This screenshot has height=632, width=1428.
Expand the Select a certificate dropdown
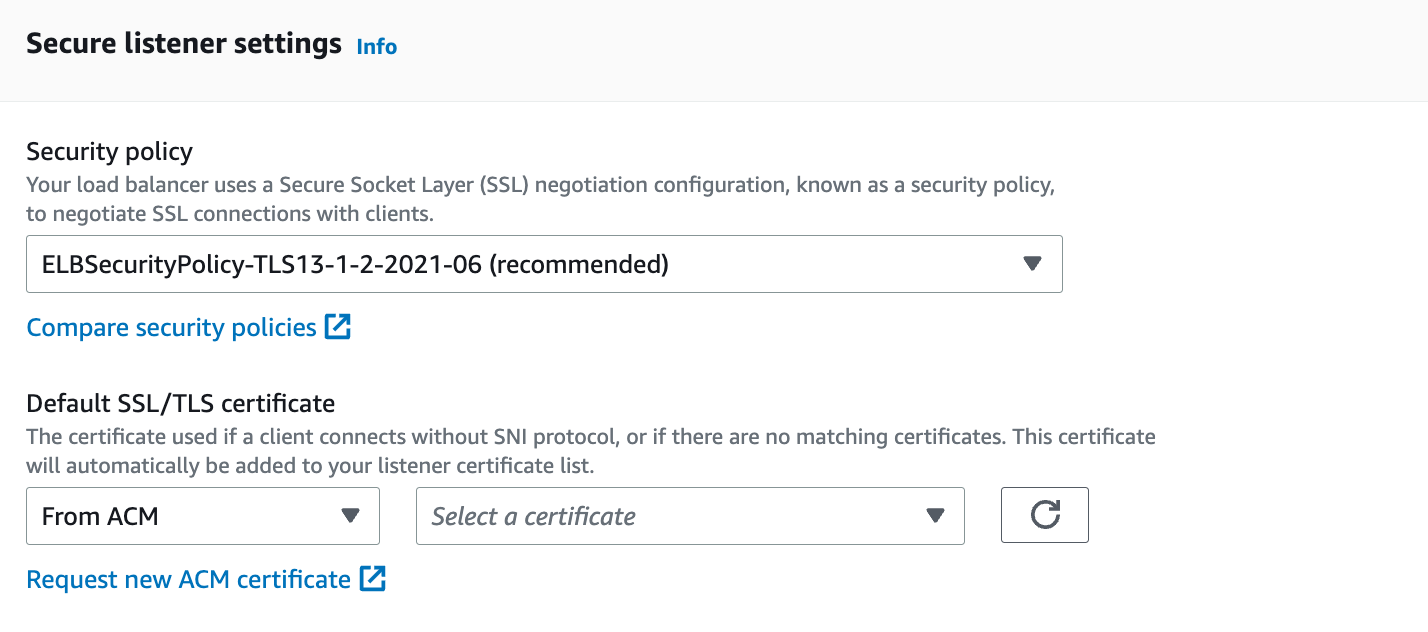coord(690,516)
